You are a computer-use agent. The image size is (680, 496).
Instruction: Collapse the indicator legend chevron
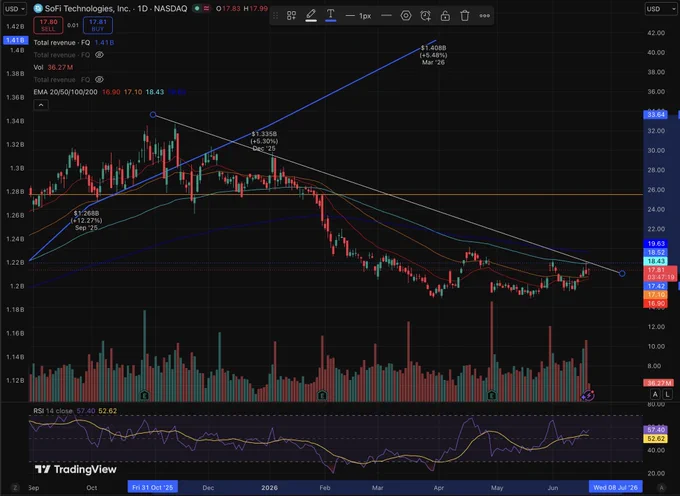41,105
